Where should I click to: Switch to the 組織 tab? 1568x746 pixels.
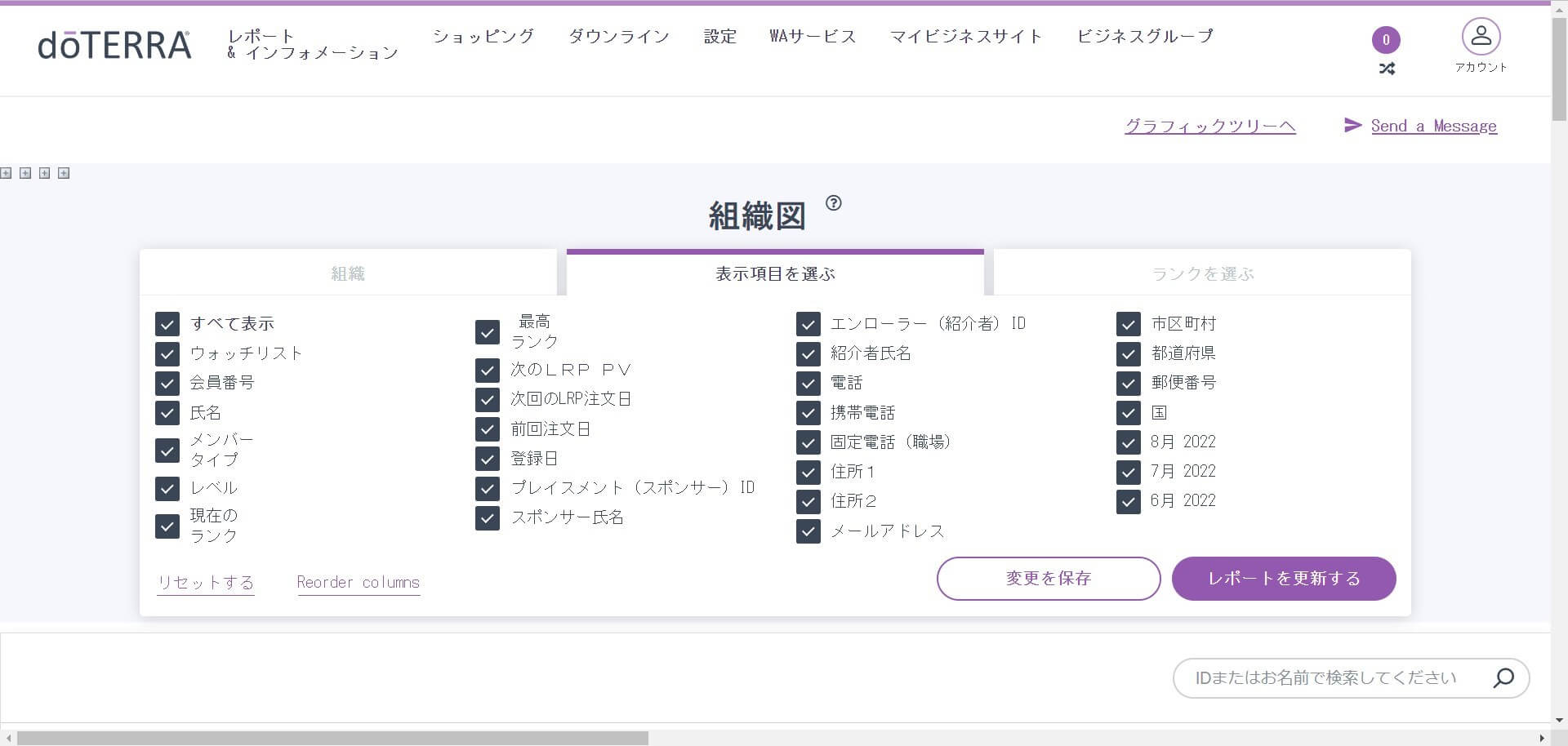coord(348,273)
